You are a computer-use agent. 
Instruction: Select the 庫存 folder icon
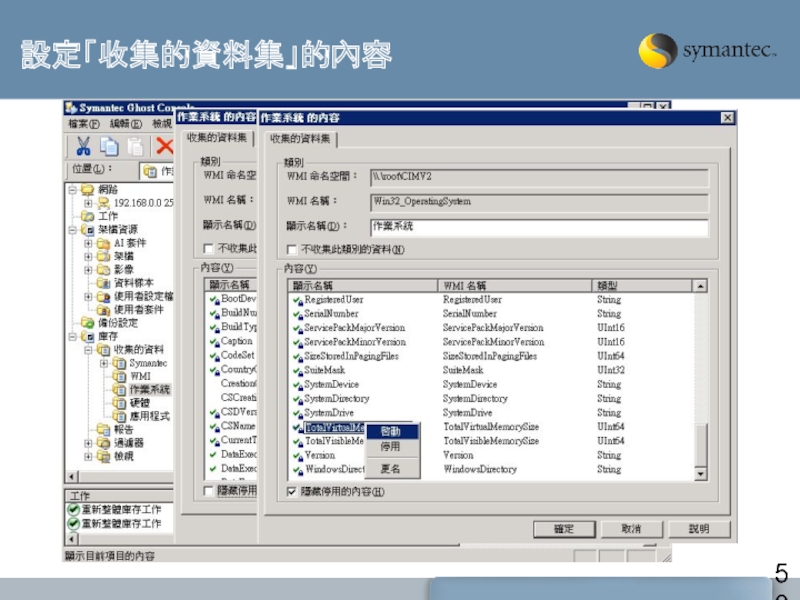[87, 336]
